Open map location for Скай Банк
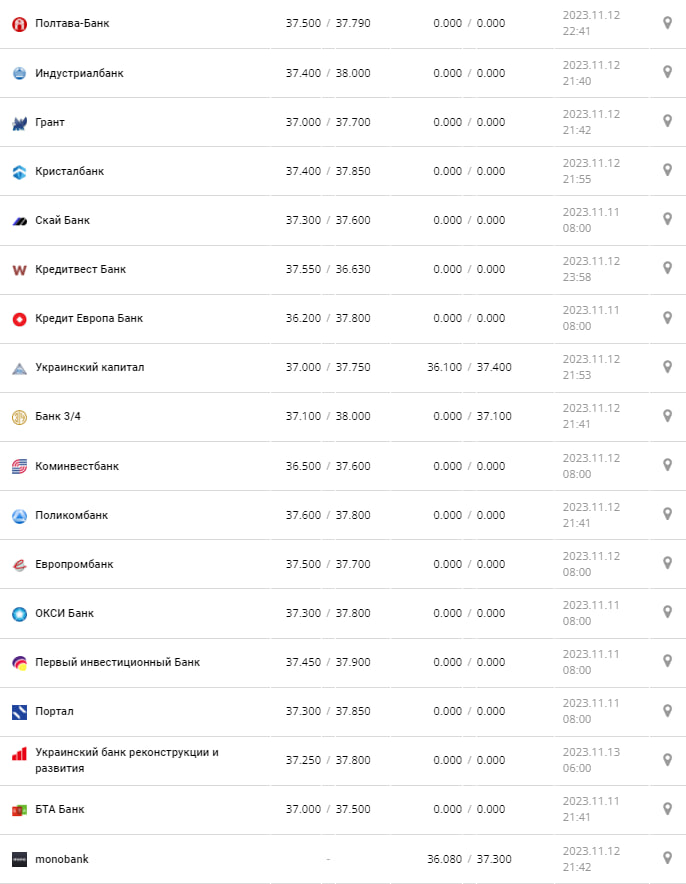The width and height of the screenshot is (686, 884). (667, 219)
